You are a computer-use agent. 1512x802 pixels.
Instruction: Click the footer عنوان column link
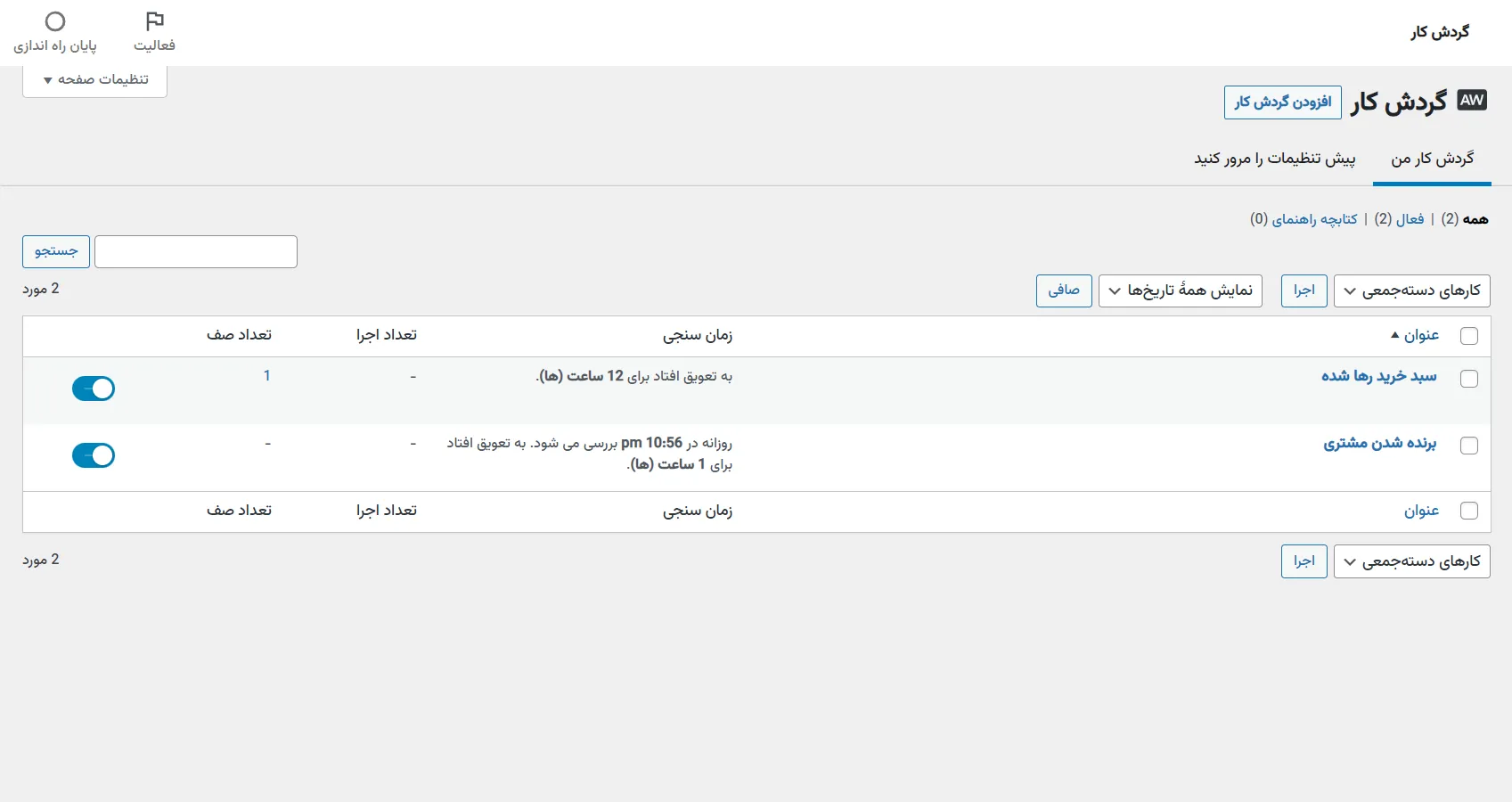[x=1421, y=511]
